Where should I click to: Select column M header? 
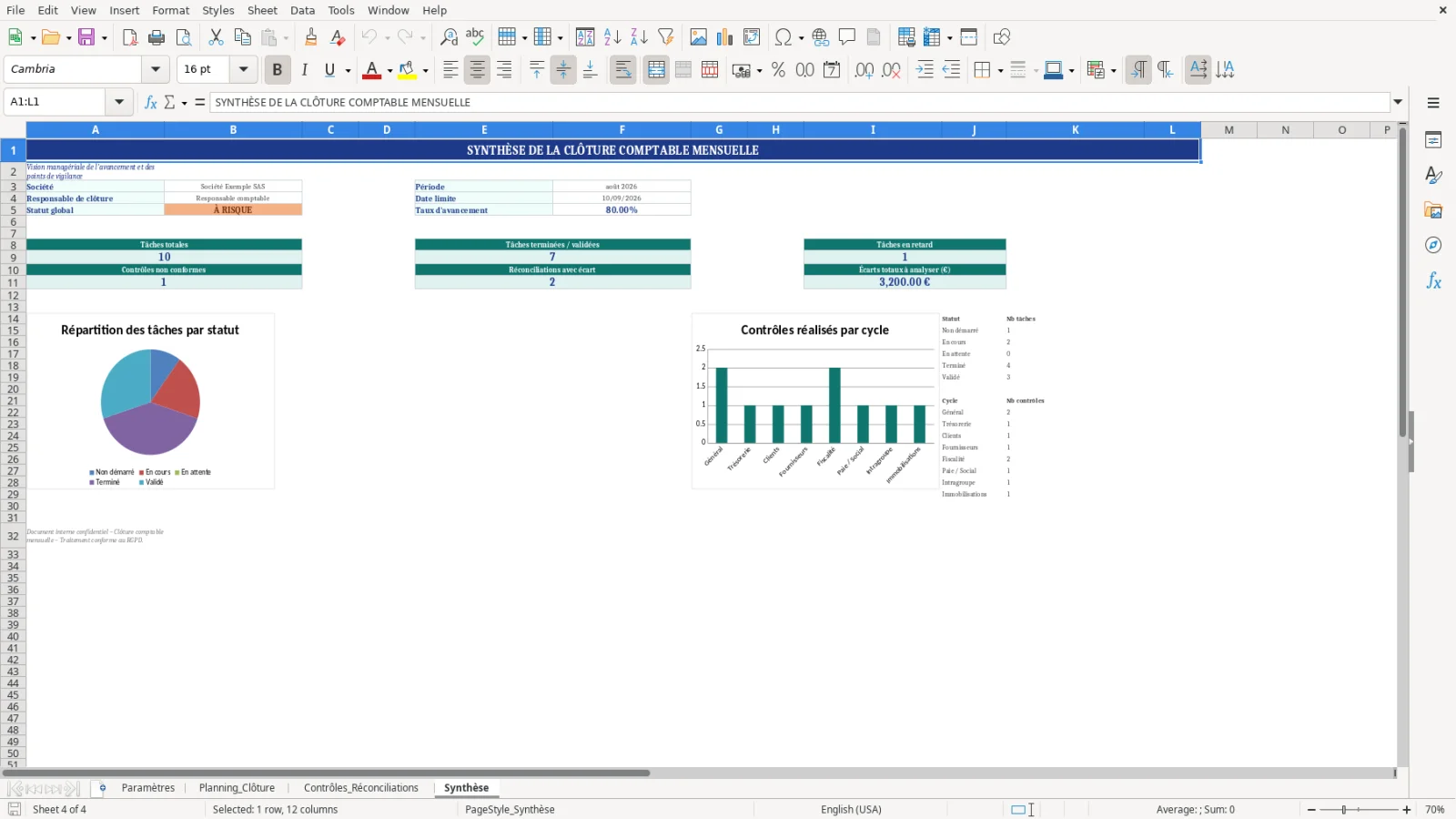pos(1228,130)
